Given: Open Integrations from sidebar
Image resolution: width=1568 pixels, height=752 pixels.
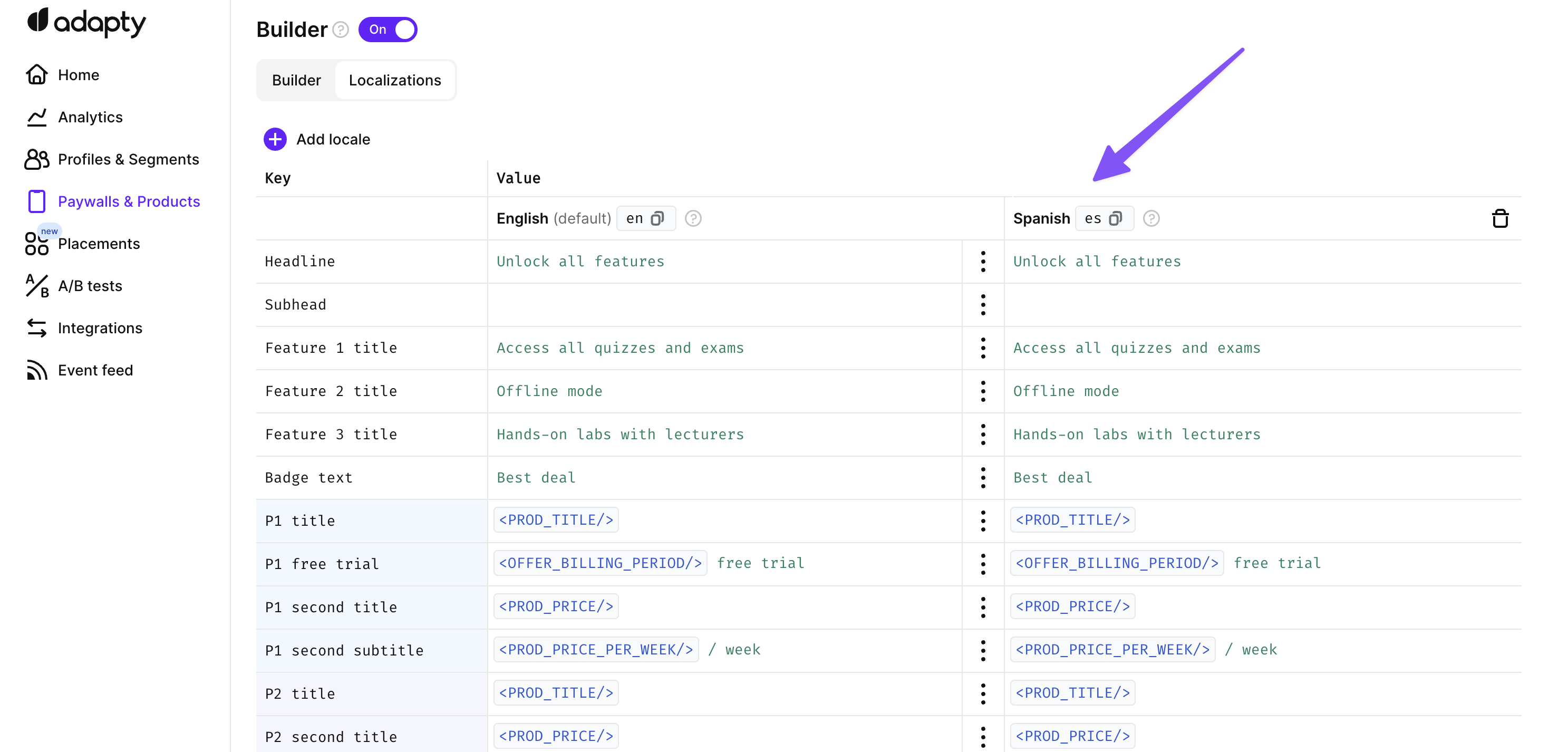Looking at the screenshot, I should coord(100,328).
